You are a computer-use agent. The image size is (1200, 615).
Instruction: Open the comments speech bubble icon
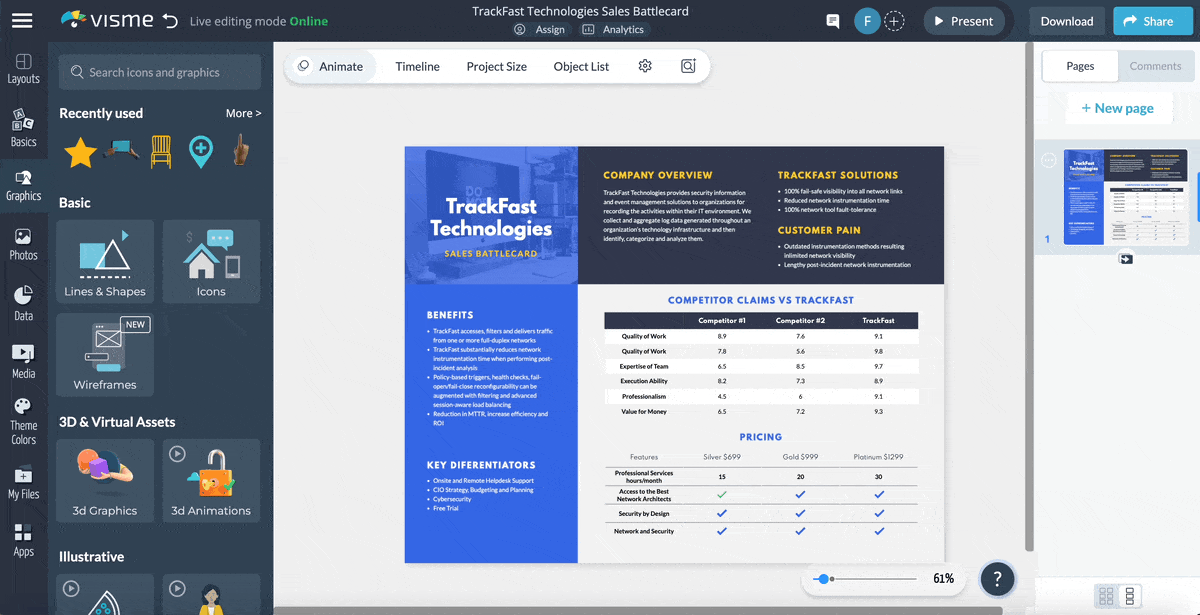coord(832,21)
